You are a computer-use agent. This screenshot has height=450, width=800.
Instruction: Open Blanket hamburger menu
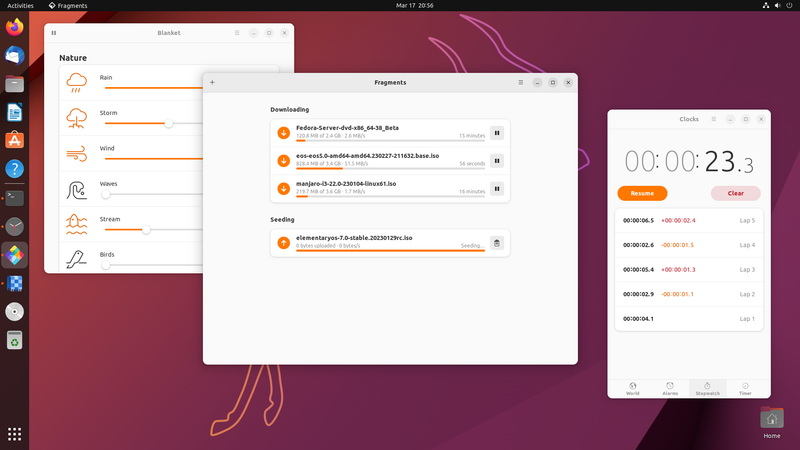click(237, 33)
